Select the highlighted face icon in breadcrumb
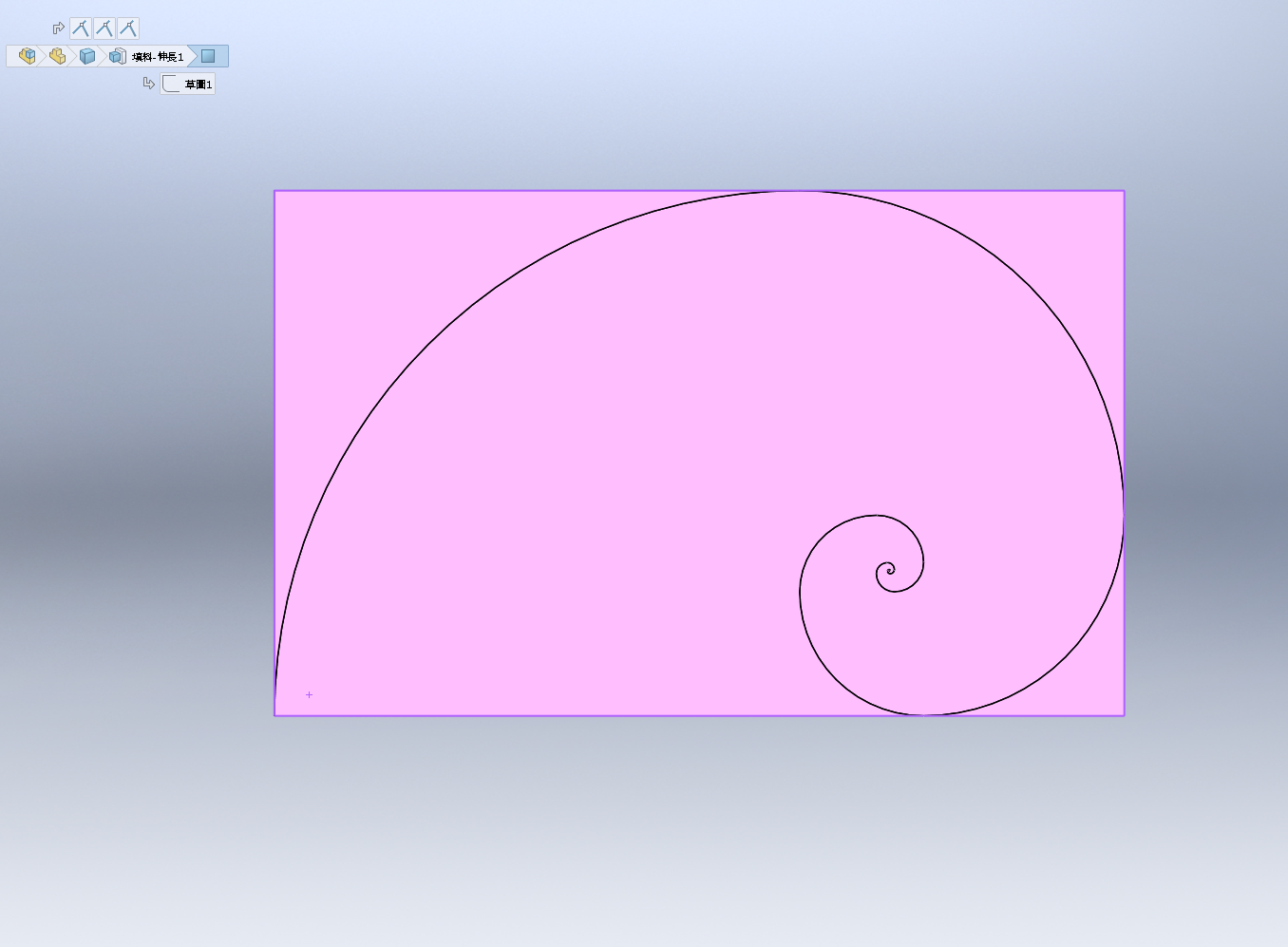 coord(208,56)
